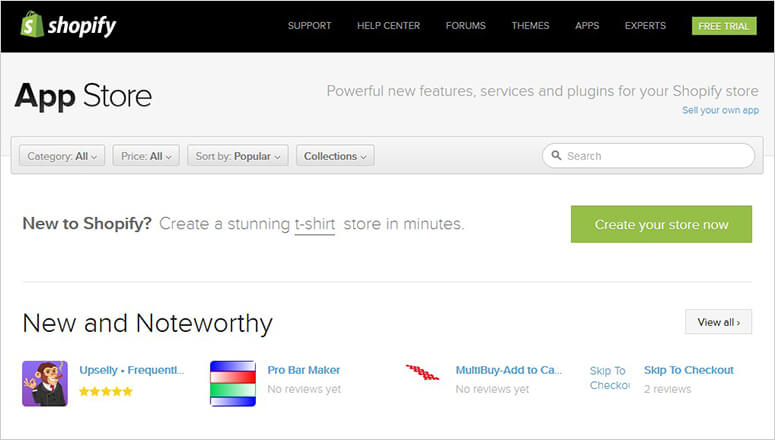This screenshot has width=775, height=440.
Task: Click the Free Trial button
Action: (x=724, y=26)
